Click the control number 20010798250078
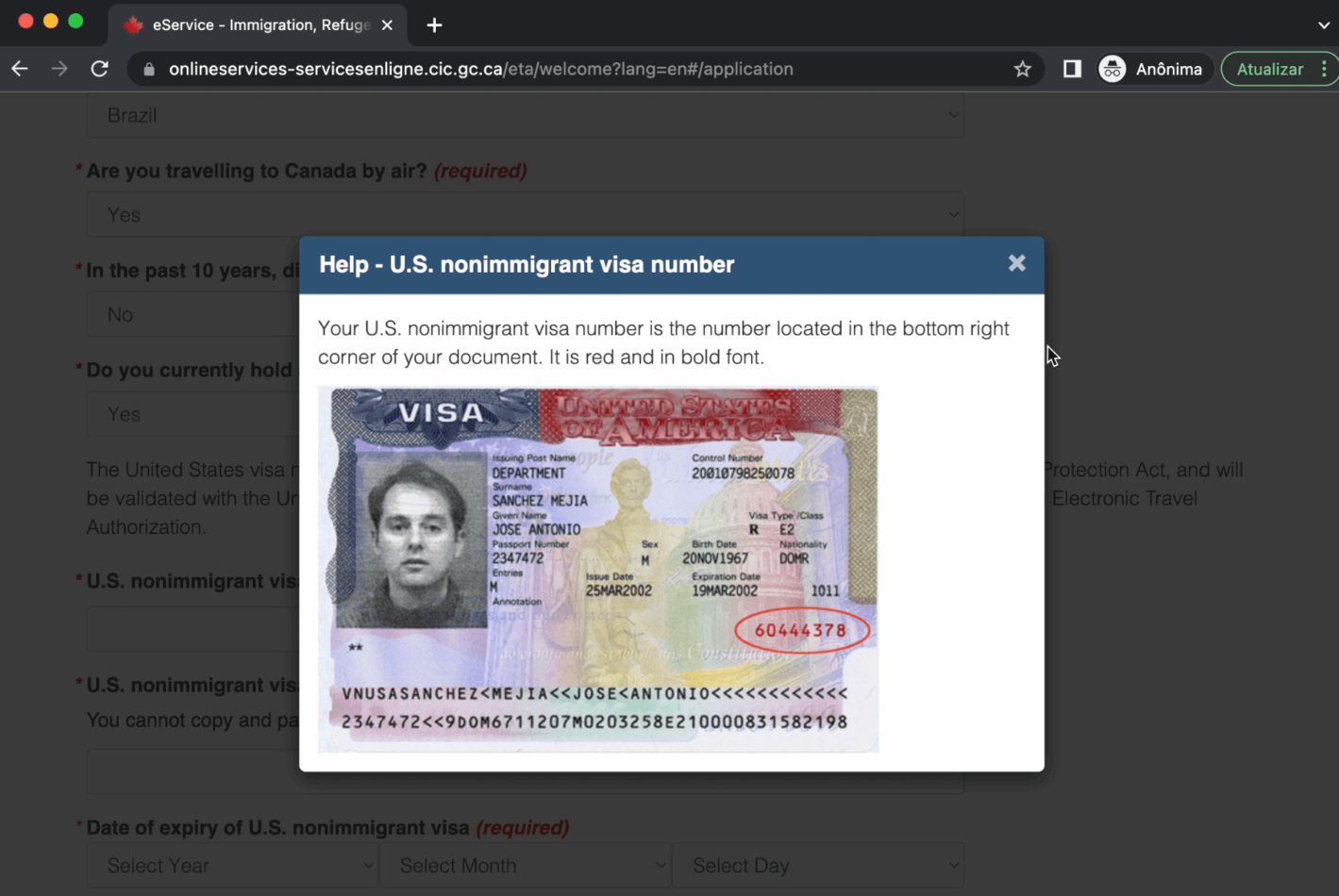Screen dimensions: 1339x896 pos(743,473)
